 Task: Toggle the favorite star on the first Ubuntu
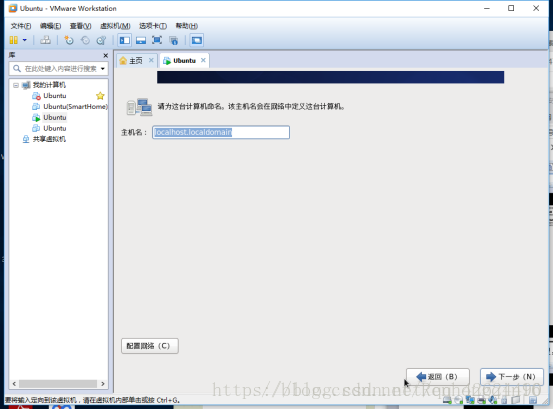click(x=100, y=96)
